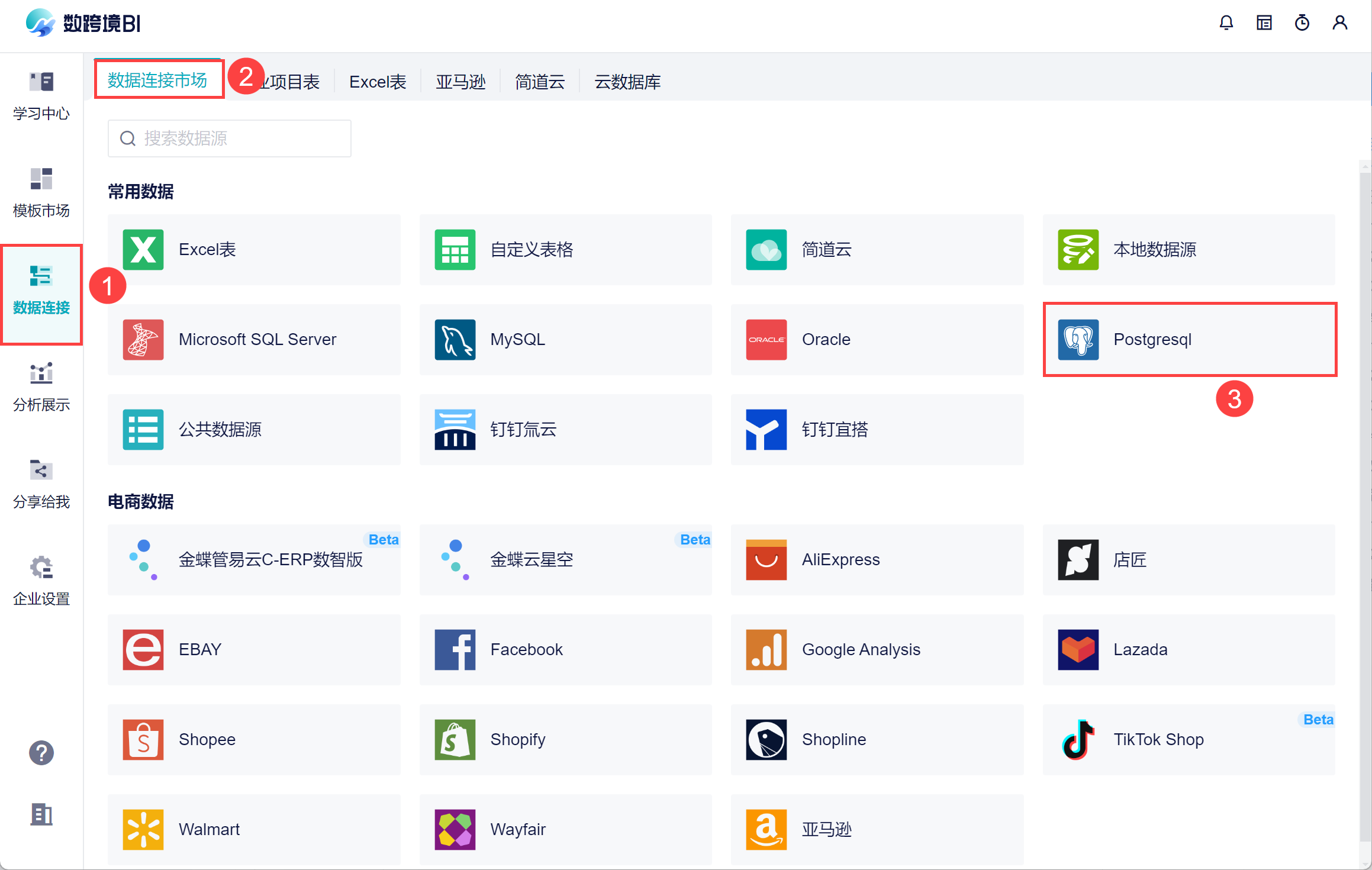Open the user profile icon

tap(1339, 23)
